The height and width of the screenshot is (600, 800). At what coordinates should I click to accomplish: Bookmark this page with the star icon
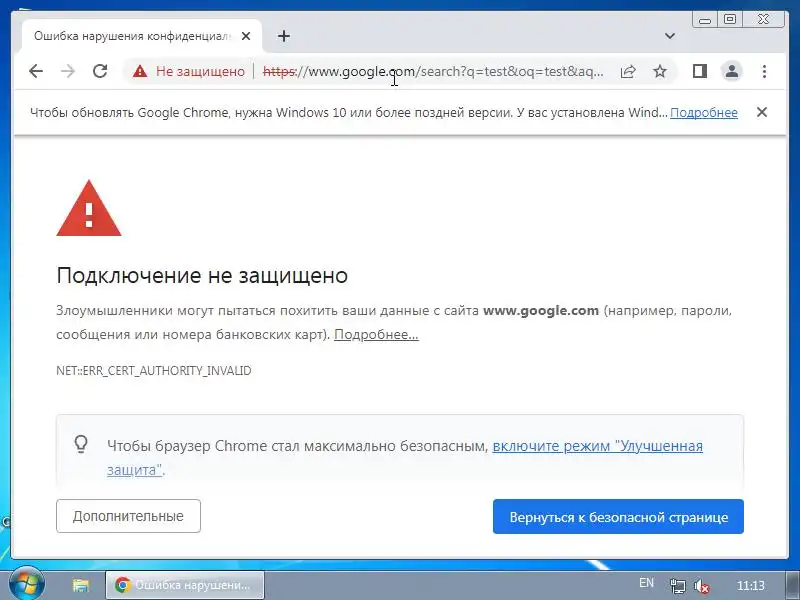tap(660, 71)
